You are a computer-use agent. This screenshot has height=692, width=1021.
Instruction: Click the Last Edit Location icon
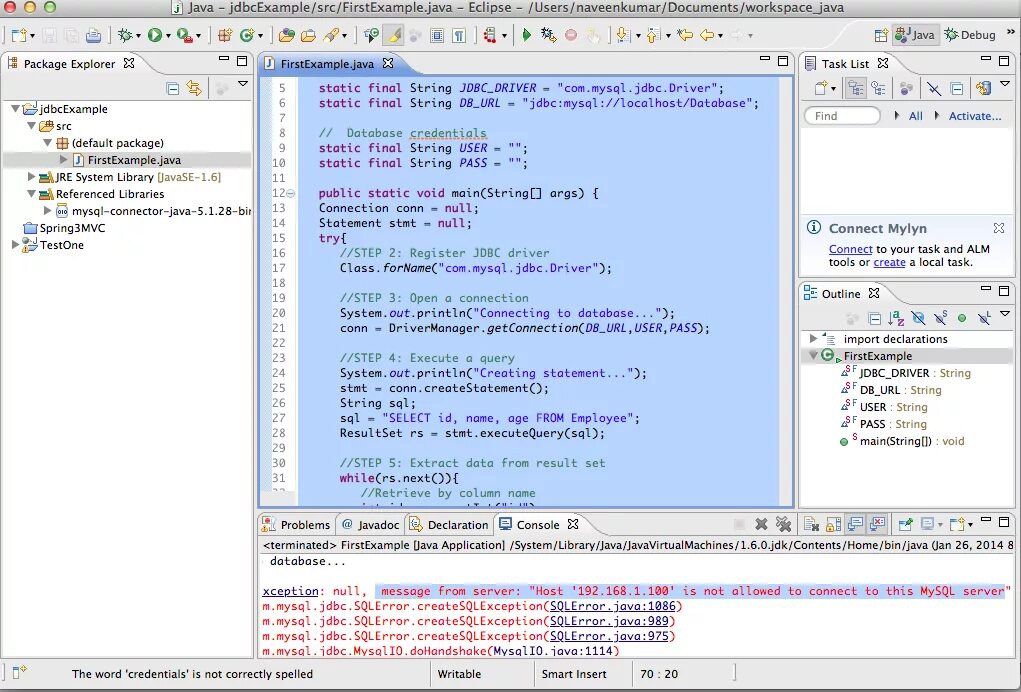(x=684, y=35)
